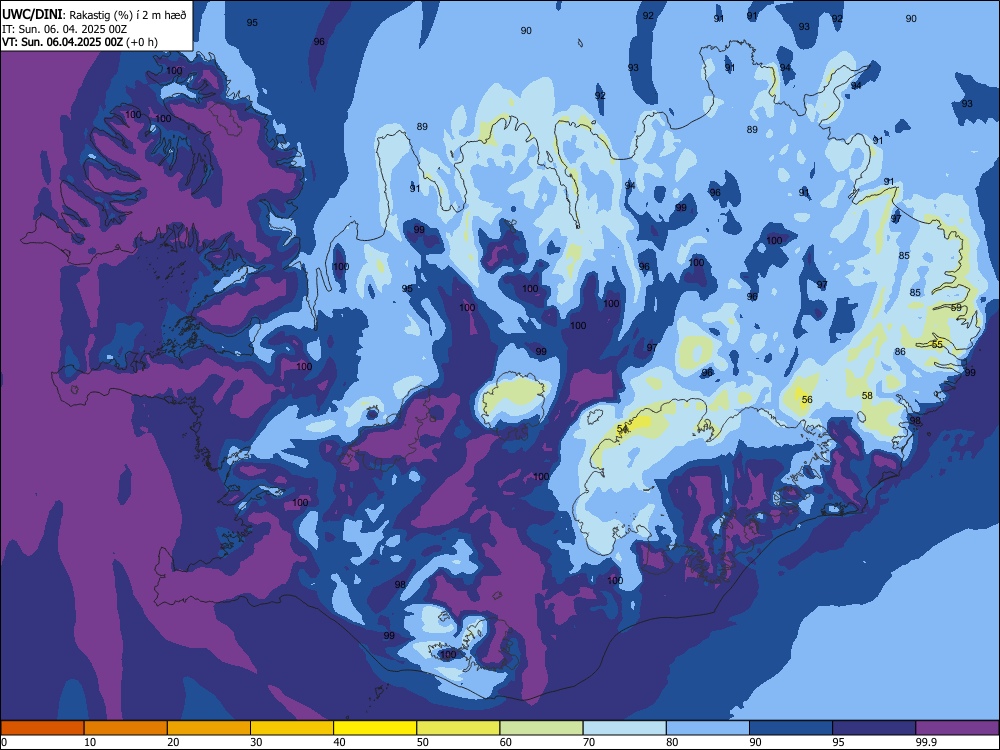The image size is (1000, 750).
Task: Click the orange 10–20 legend swatch
Action: pos(126,728)
